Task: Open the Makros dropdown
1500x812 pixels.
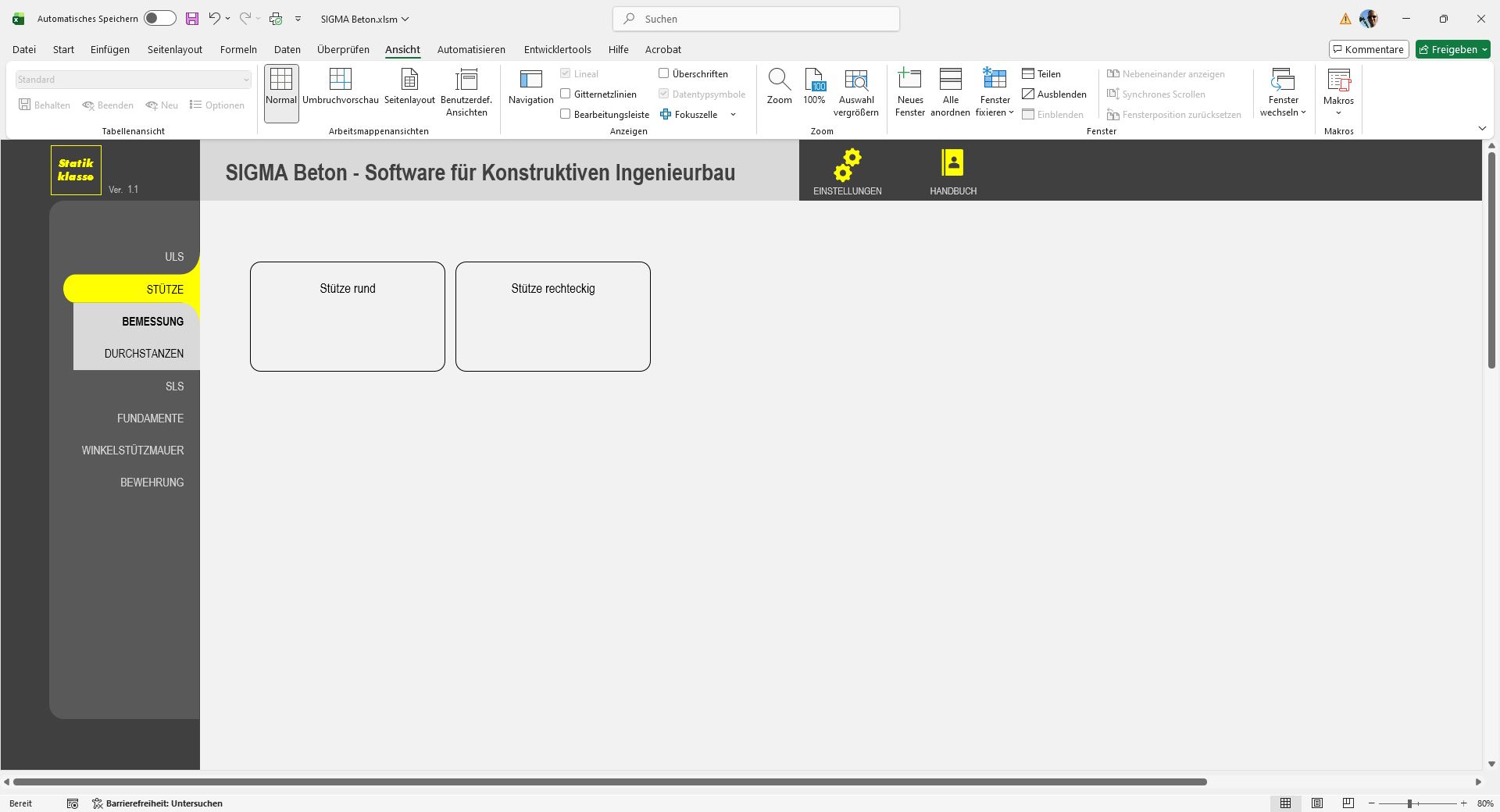Action: coord(1338,112)
